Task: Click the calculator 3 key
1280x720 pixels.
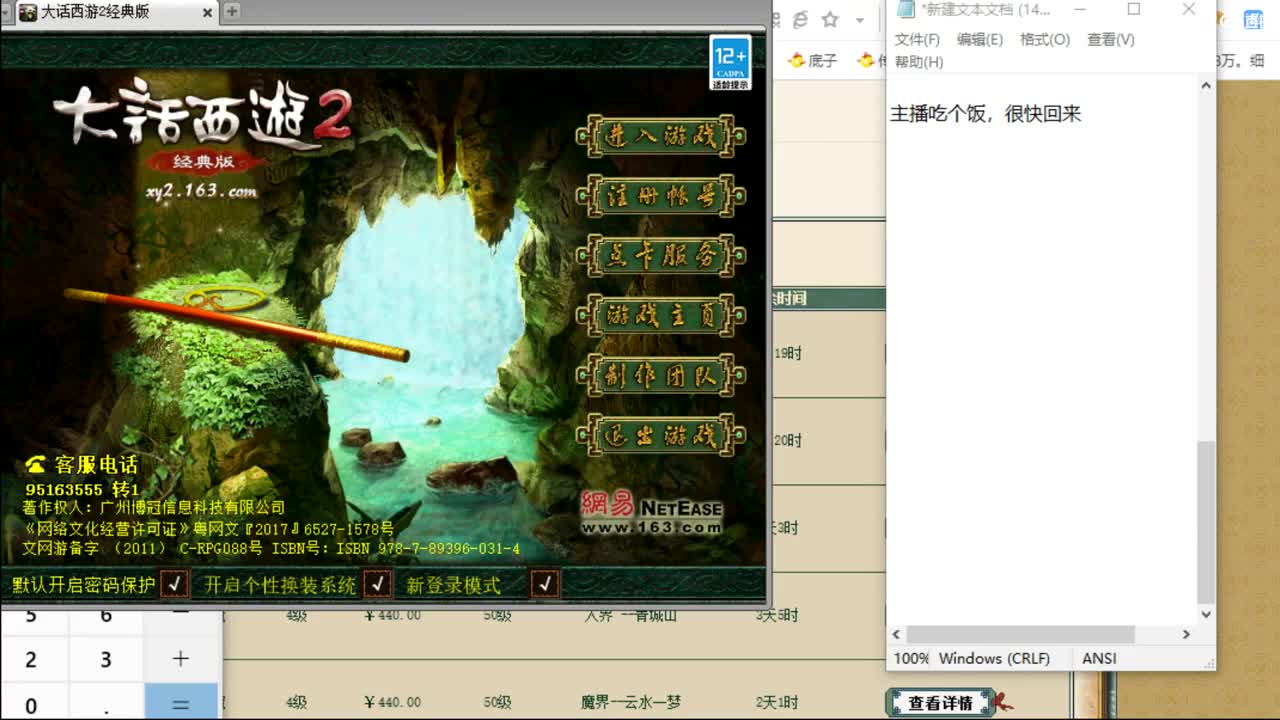Action: click(x=106, y=660)
